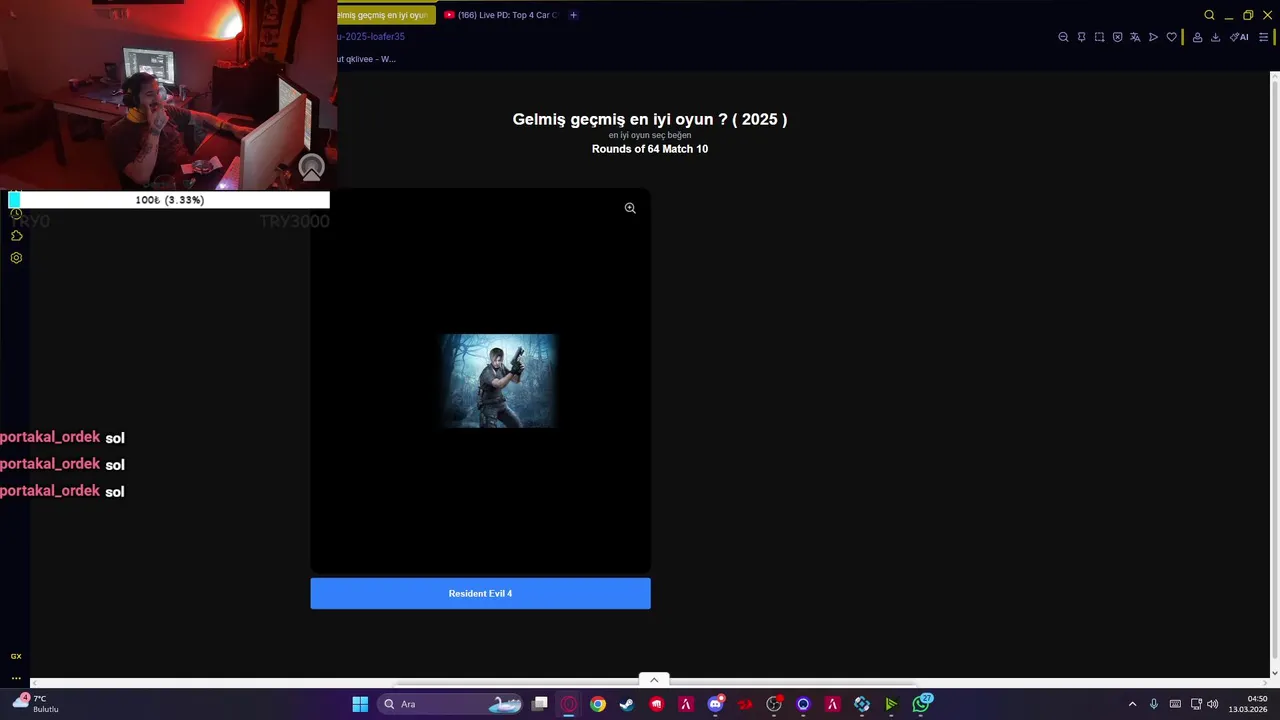Vote for Resident Evil 4 button
The width and height of the screenshot is (1280, 720).
[x=480, y=593]
